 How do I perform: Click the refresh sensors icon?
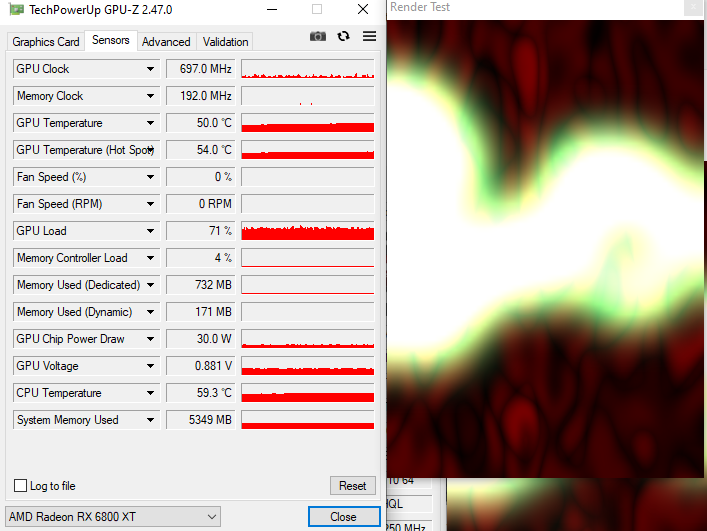pyautogui.click(x=344, y=36)
